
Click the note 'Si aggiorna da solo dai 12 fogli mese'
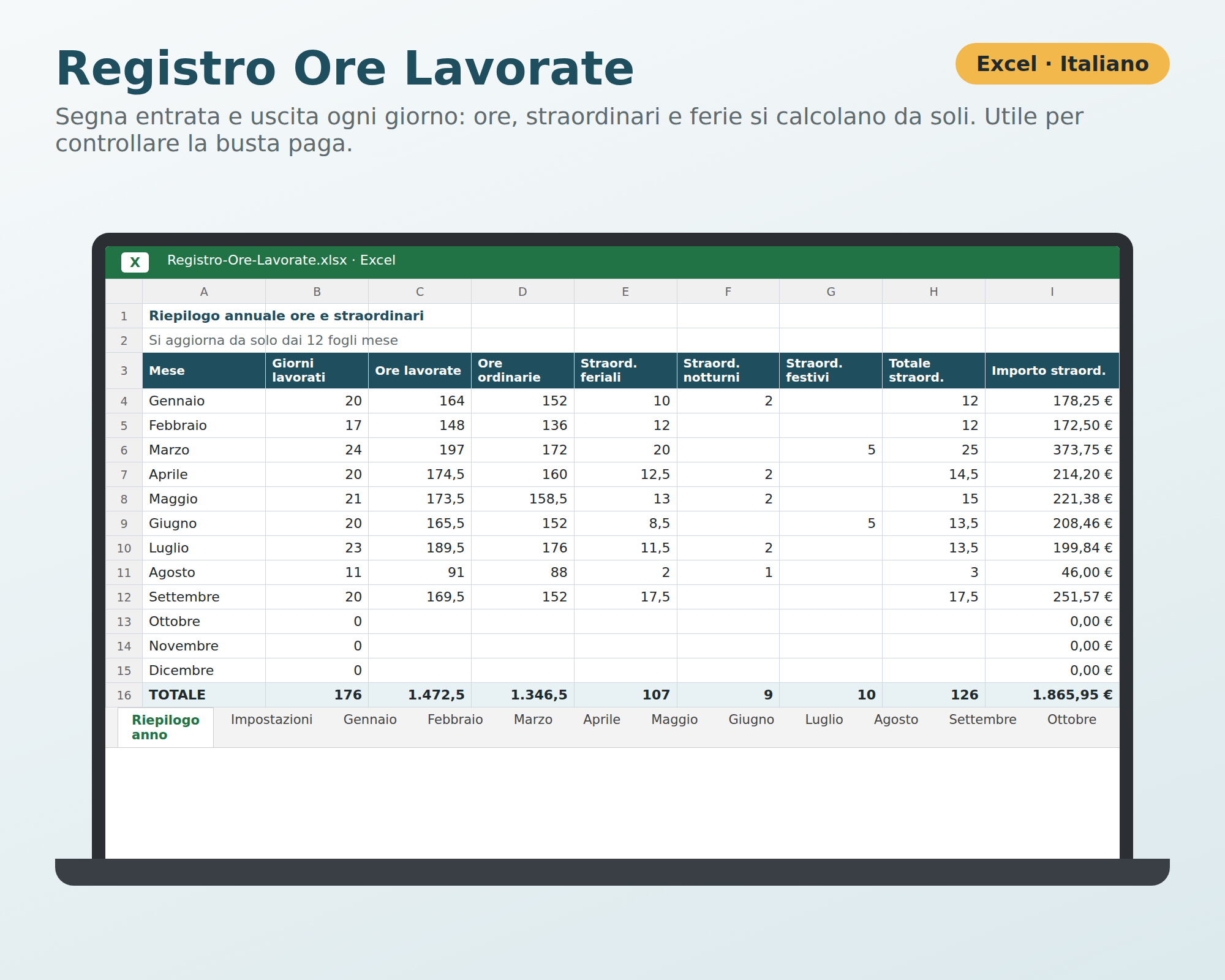(x=273, y=341)
